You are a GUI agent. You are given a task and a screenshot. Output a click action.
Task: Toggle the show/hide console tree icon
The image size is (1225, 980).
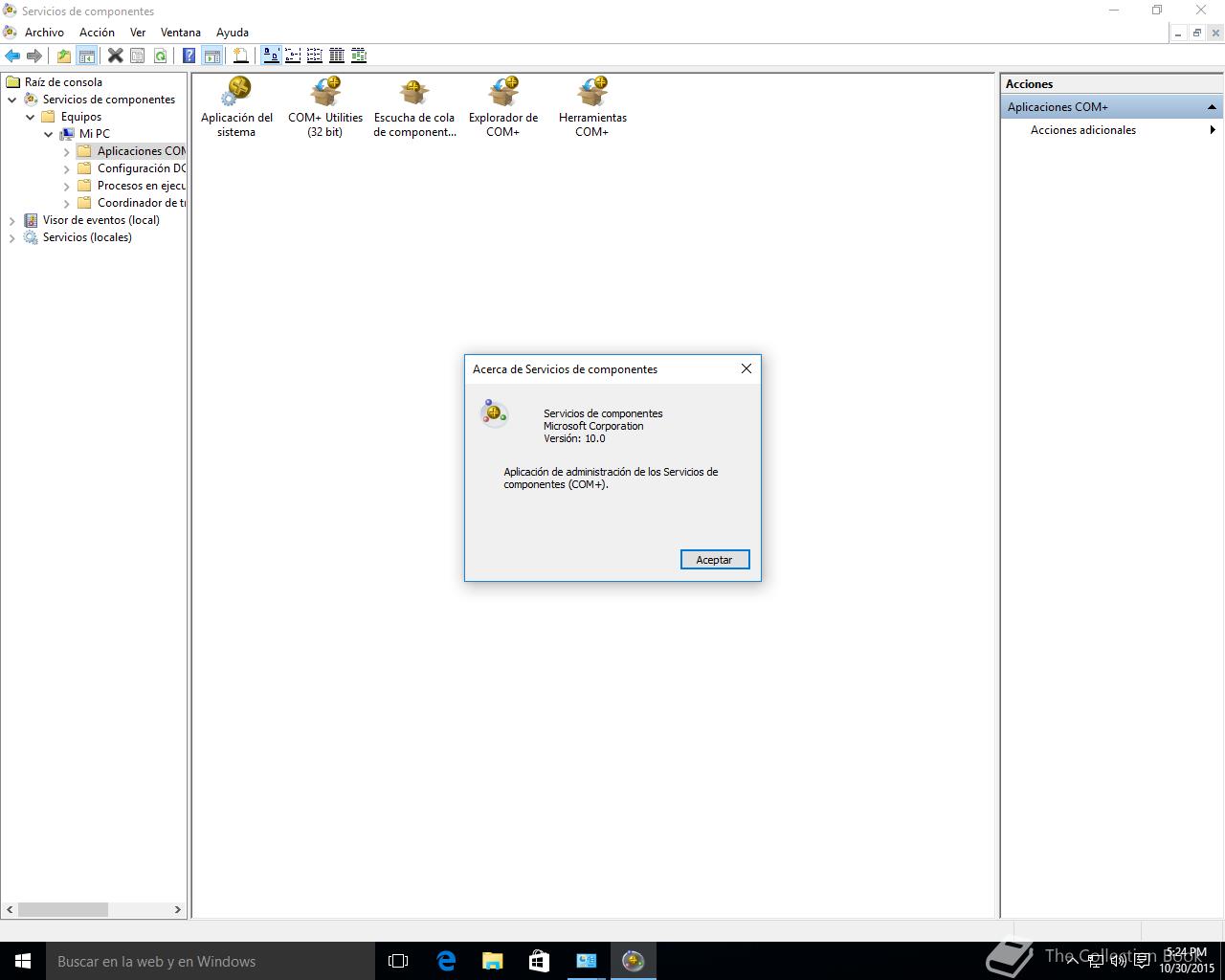pos(86,56)
